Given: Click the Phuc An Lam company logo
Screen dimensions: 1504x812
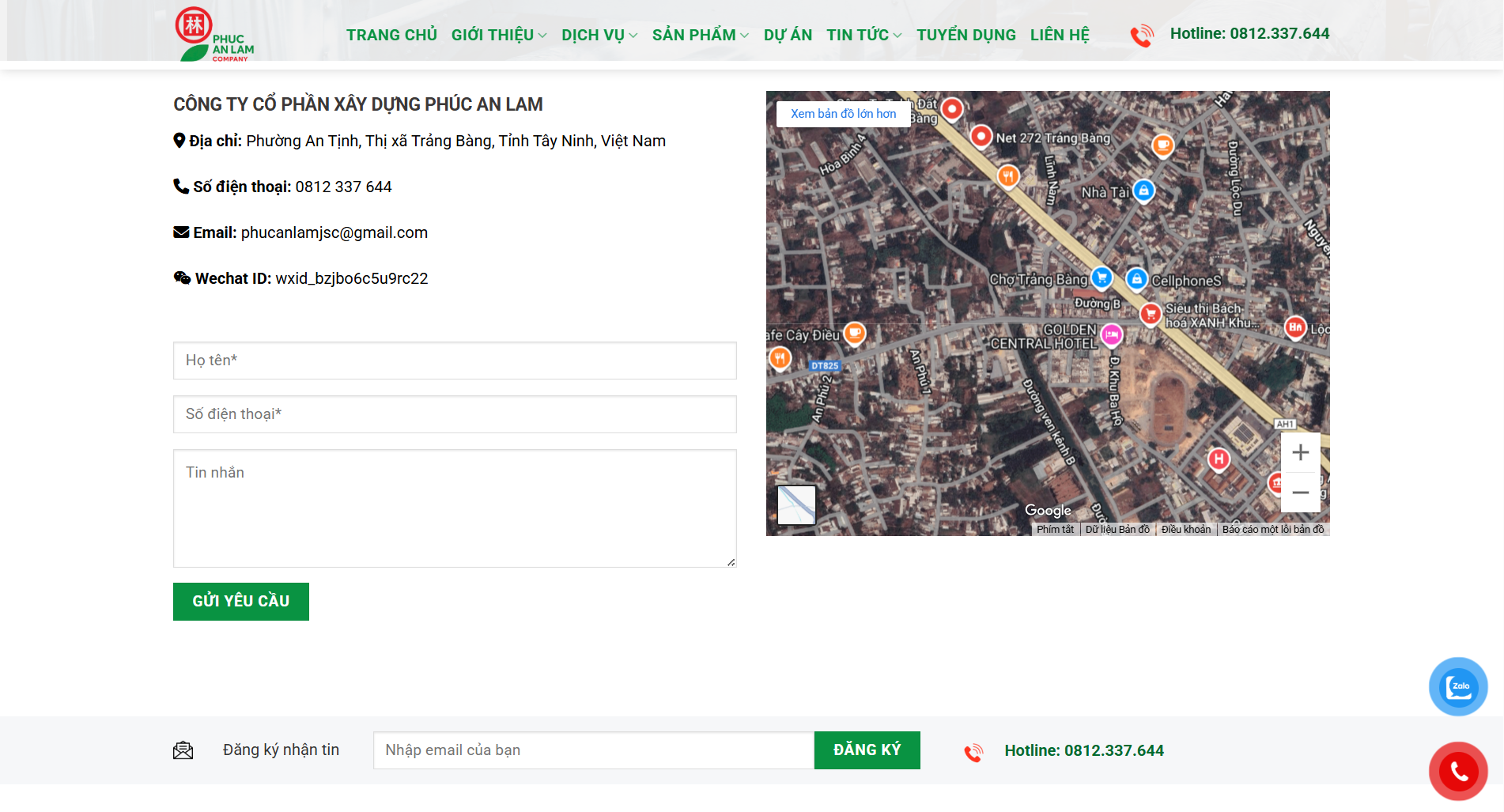Looking at the screenshot, I should (x=214, y=35).
